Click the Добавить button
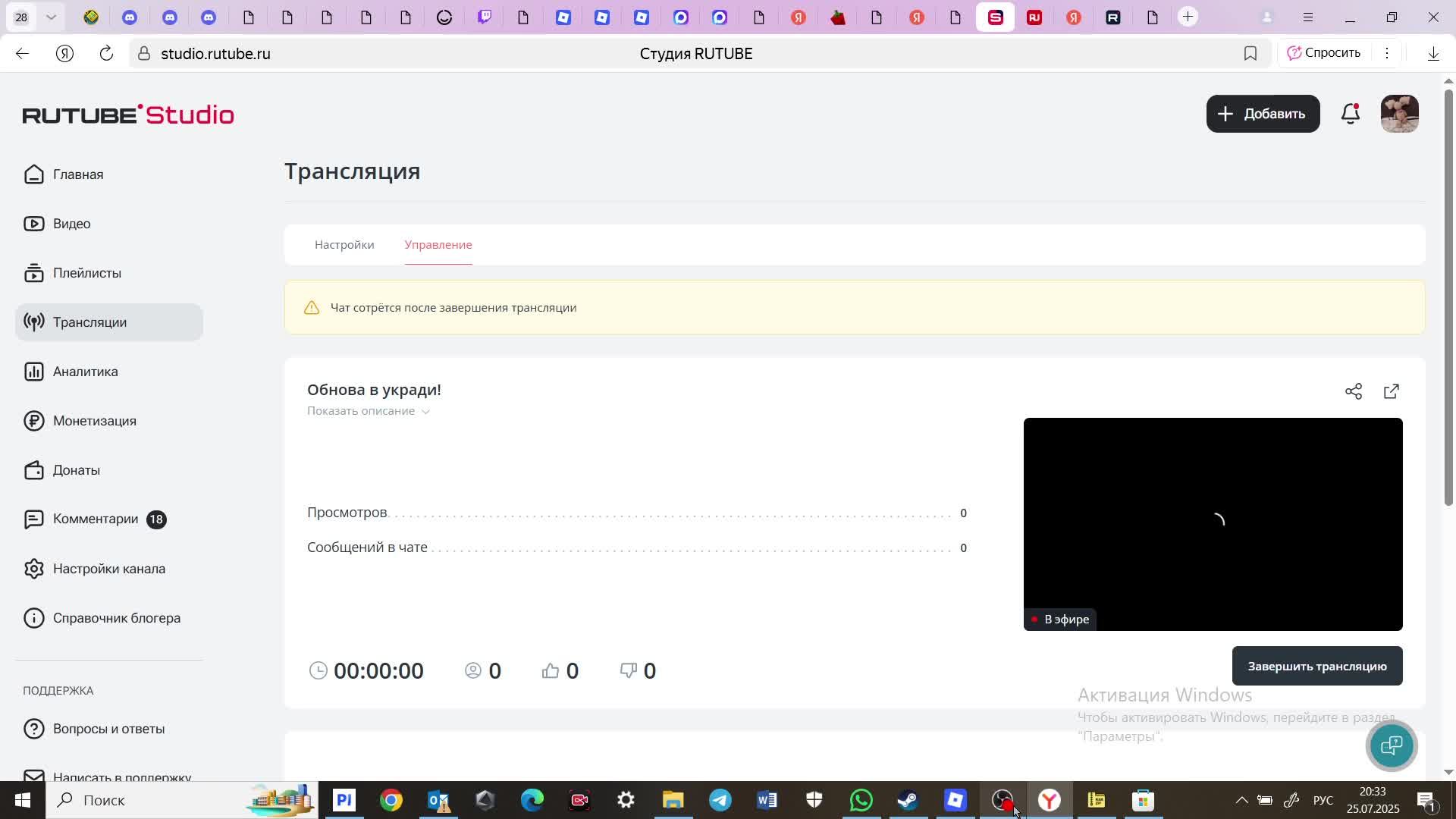This screenshot has width=1456, height=819. pyautogui.click(x=1263, y=113)
